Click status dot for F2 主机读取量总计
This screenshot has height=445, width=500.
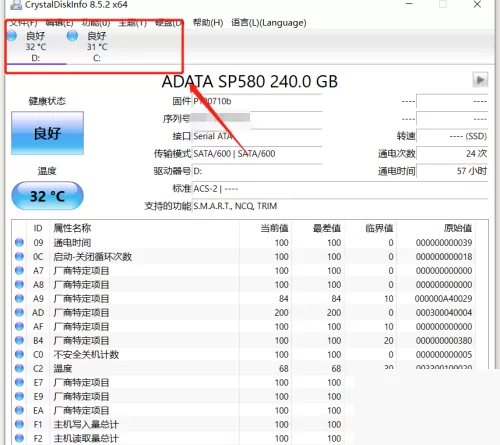[x=19, y=438]
